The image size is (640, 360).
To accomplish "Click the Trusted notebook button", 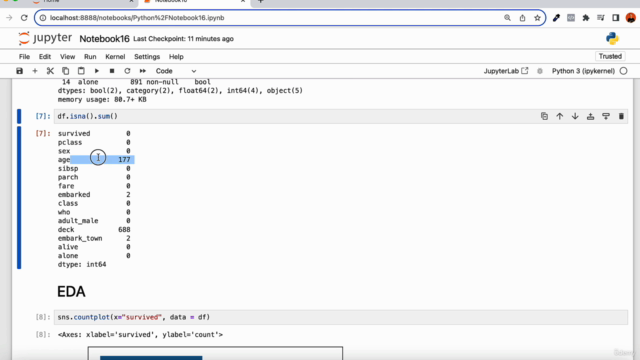I will 610,56.
